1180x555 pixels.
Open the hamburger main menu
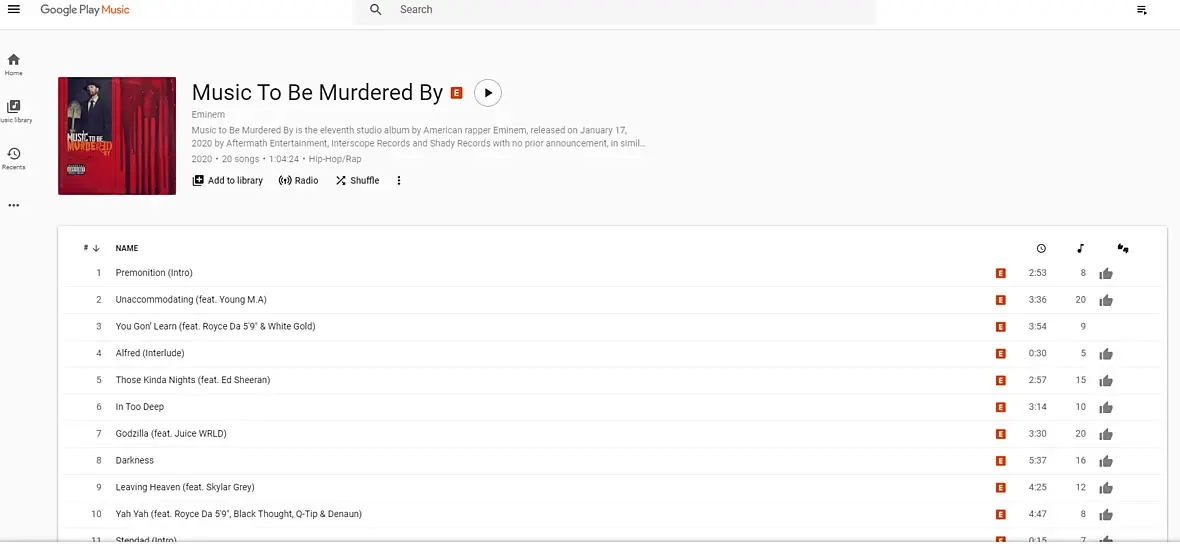14,10
